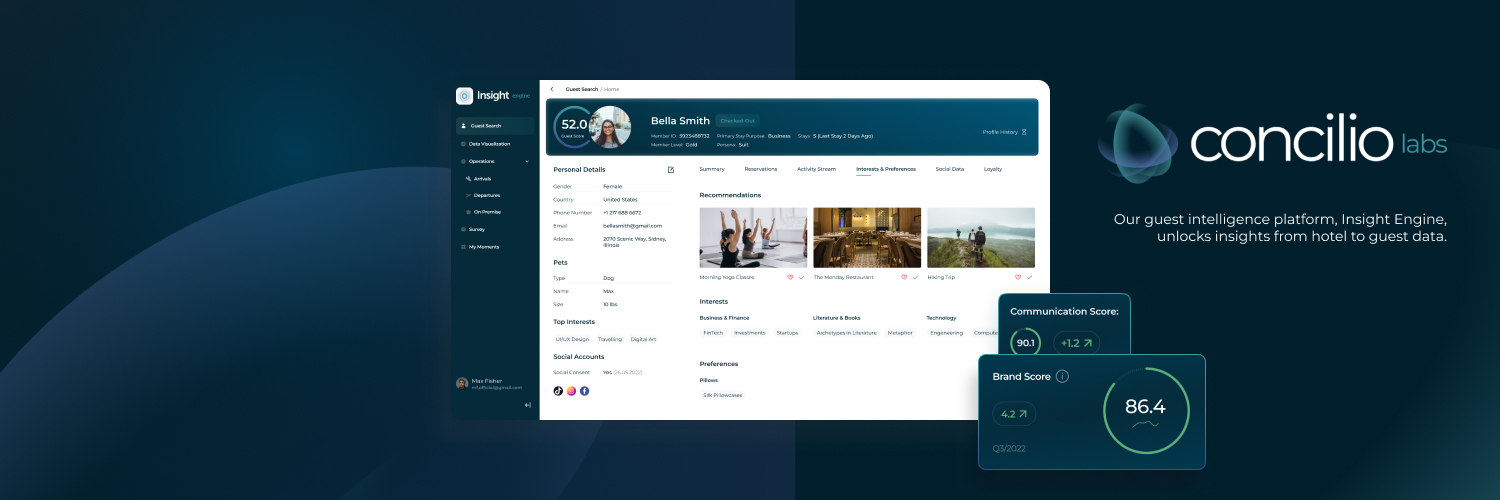Click the Profile History hourglass icon
This screenshot has width=1500, height=500.
click(1024, 132)
